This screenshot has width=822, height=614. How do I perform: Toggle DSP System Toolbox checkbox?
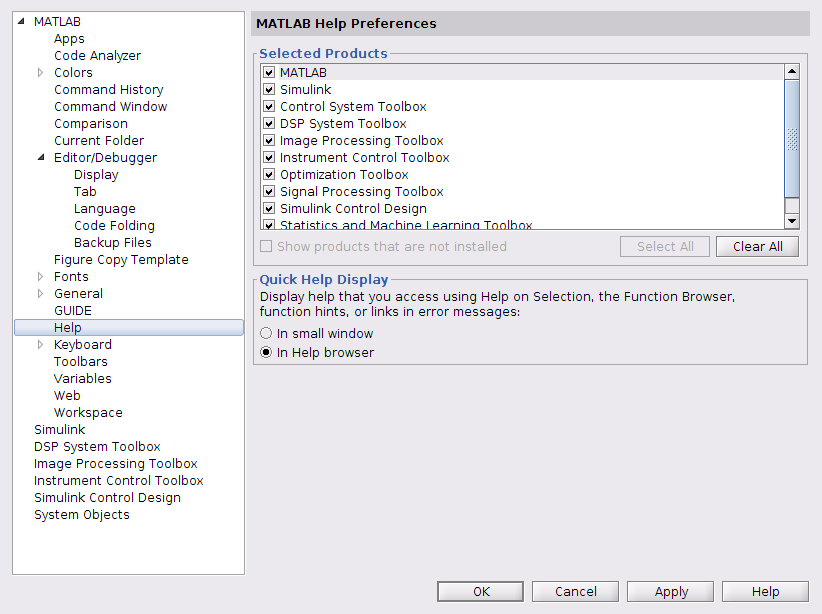click(x=269, y=123)
